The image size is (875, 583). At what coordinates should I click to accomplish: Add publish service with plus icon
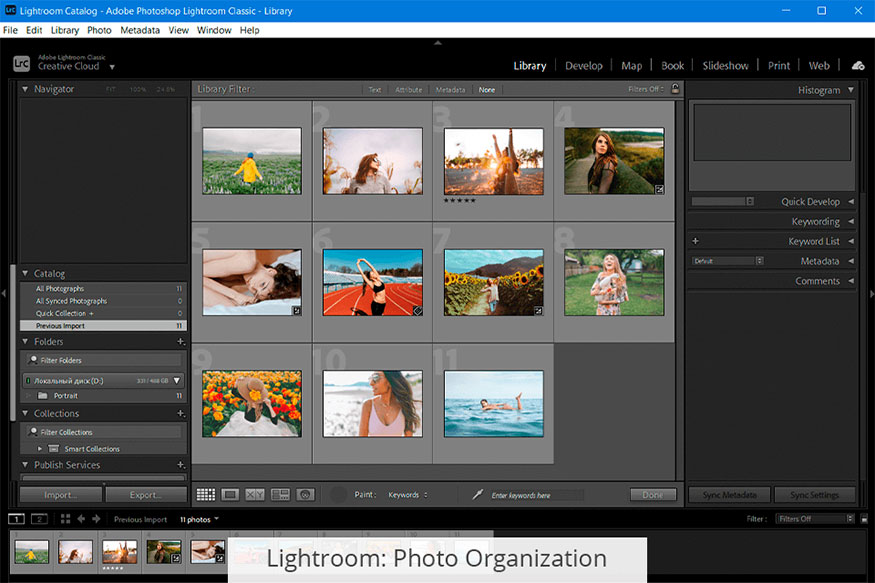(x=180, y=465)
